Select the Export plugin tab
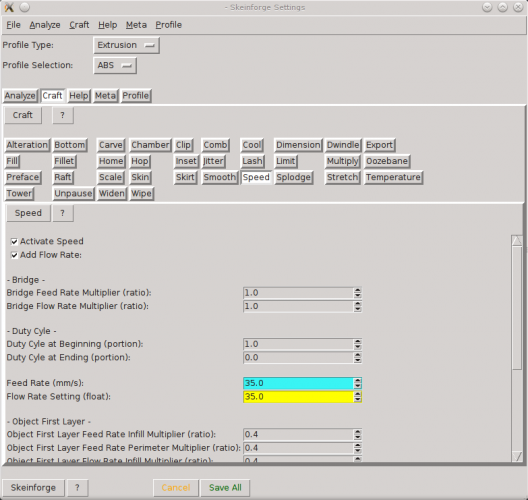The height and width of the screenshot is (500, 528). [x=380, y=145]
